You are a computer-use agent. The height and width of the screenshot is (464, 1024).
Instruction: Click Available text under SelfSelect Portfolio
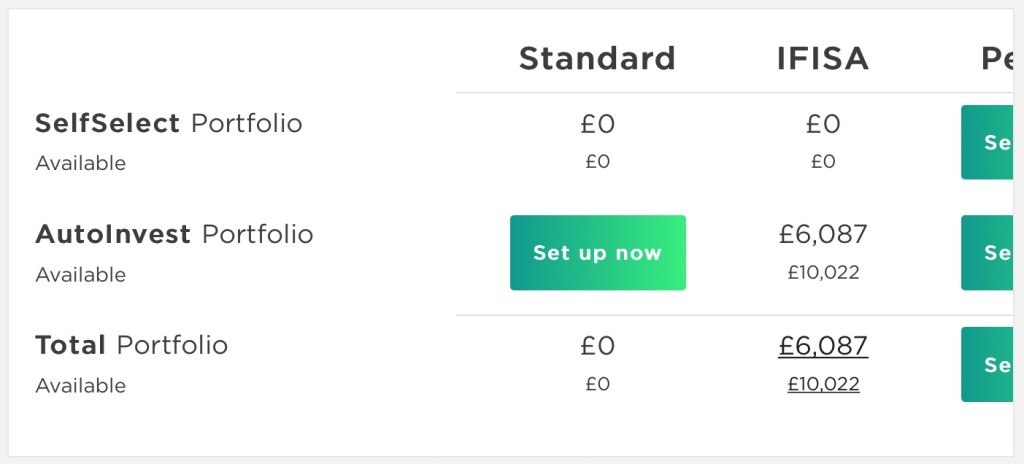[81, 163]
